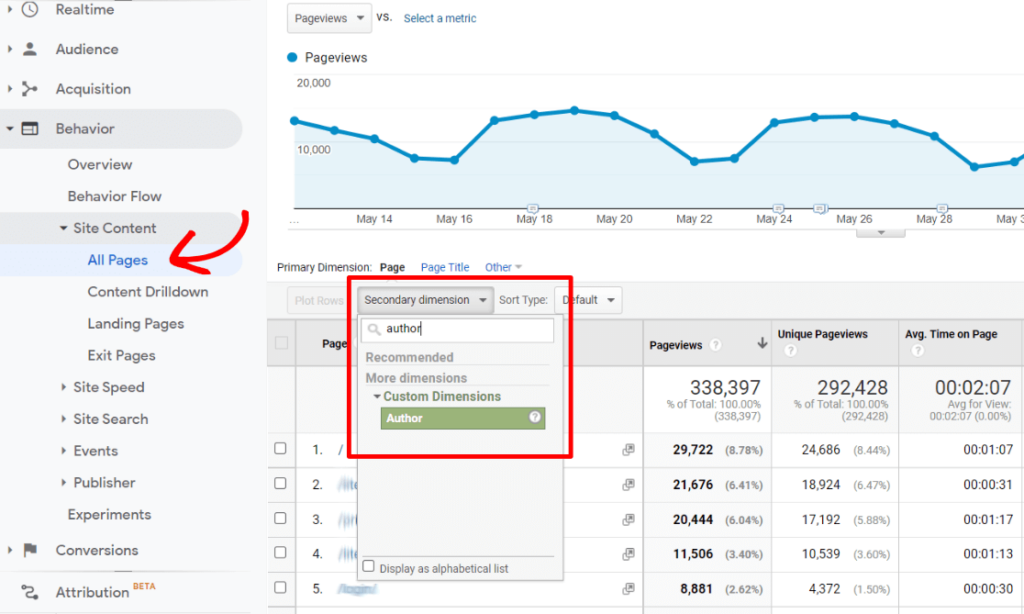Switch primary dimension to Page Title
The image size is (1024, 614).
pyautogui.click(x=444, y=267)
